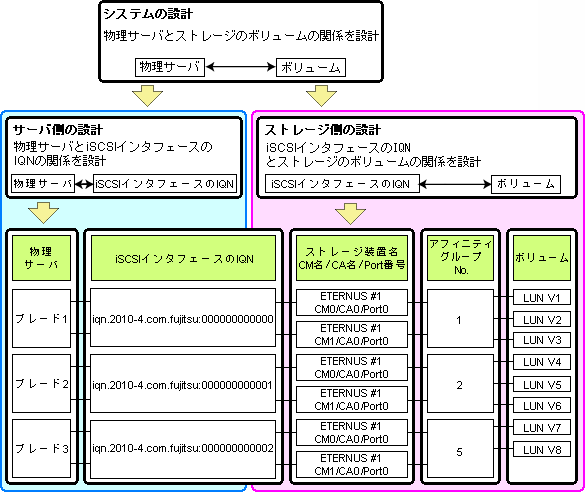
Task: Select the LUN V1 volume
Action: (x=542, y=298)
